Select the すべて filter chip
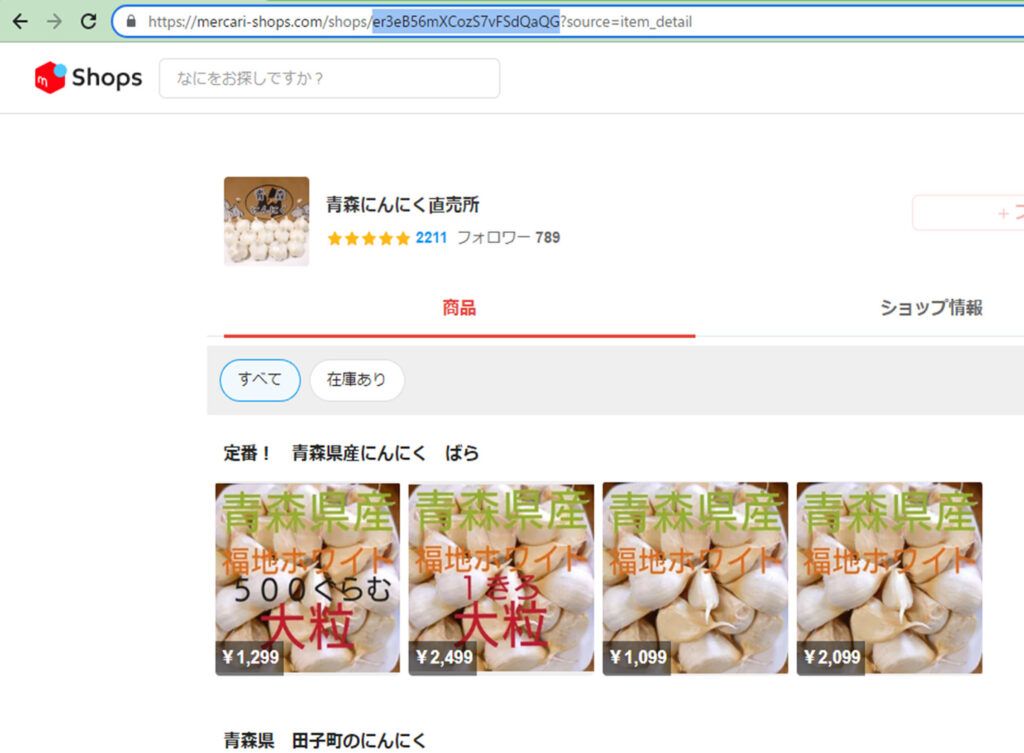Image resolution: width=1024 pixels, height=753 pixels. point(259,380)
